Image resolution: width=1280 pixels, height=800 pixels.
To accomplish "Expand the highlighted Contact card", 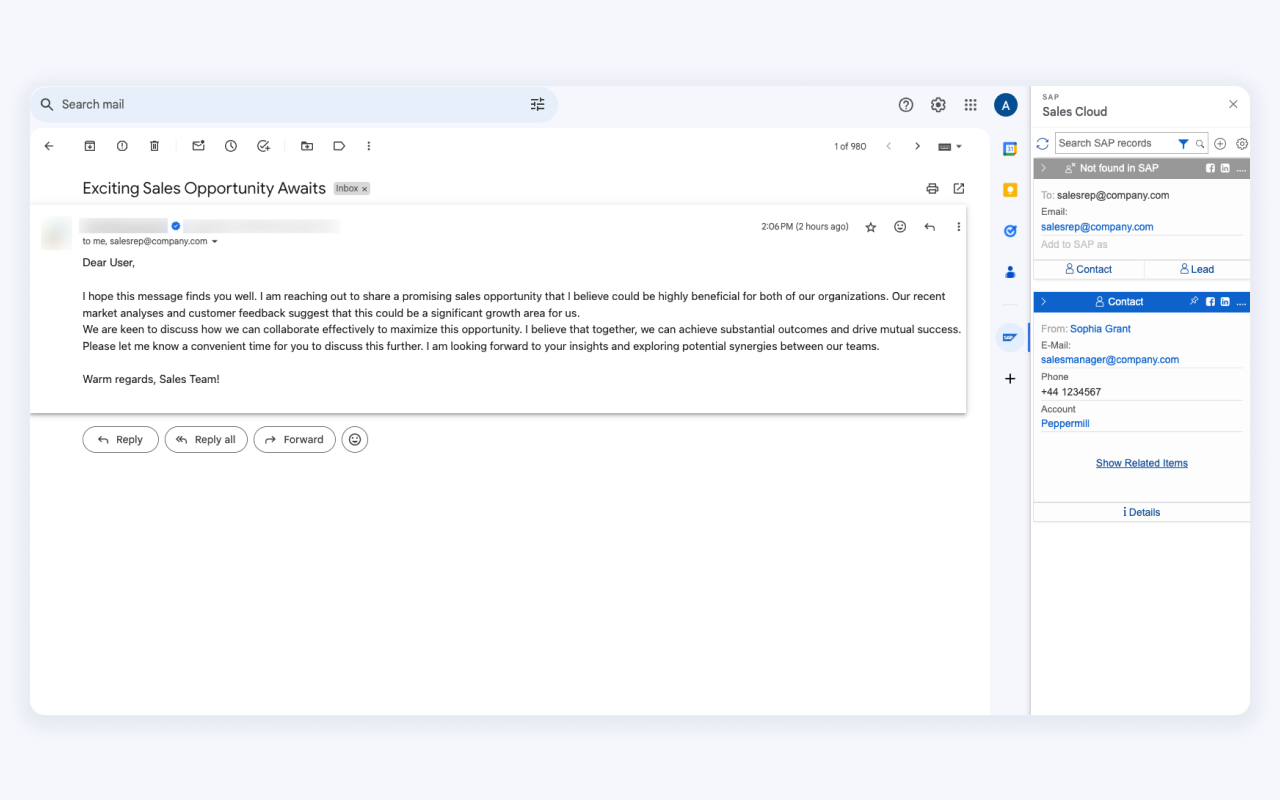I will 1043,301.
